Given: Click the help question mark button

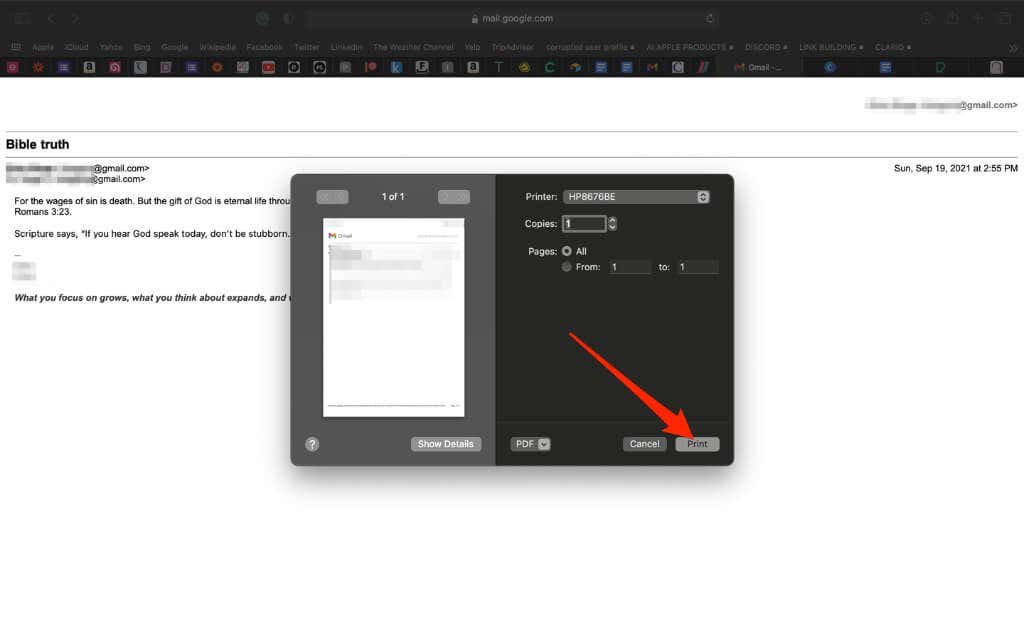Looking at the screenshot, I should tap(312, 444).
